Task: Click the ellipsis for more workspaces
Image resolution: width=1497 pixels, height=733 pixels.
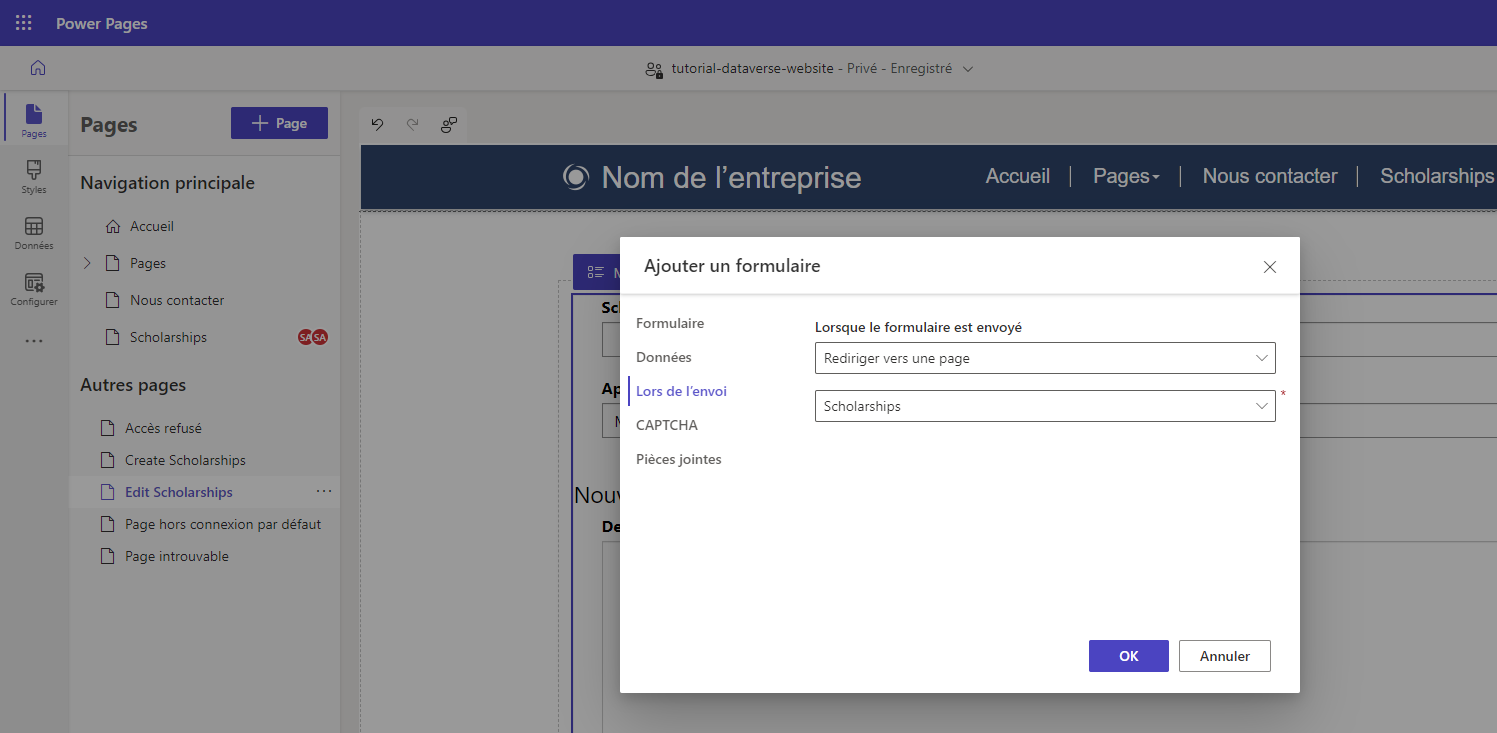Action: coord(33,340)
